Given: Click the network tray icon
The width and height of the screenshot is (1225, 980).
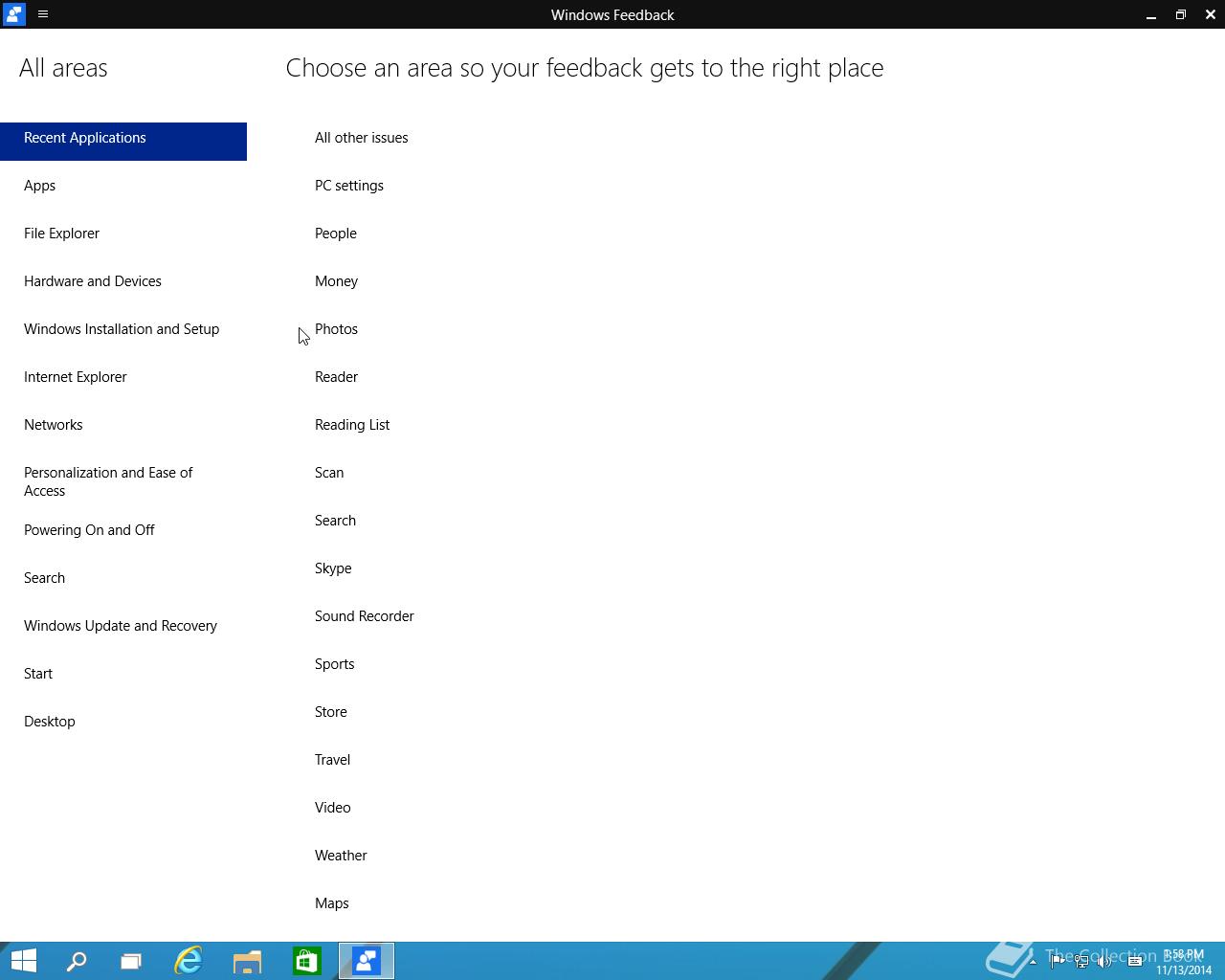Looking at the screenshot, I should pos(1081,962).
